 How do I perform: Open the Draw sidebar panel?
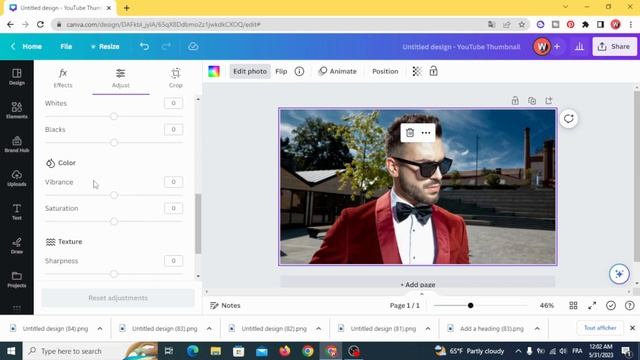coord(17,246)
